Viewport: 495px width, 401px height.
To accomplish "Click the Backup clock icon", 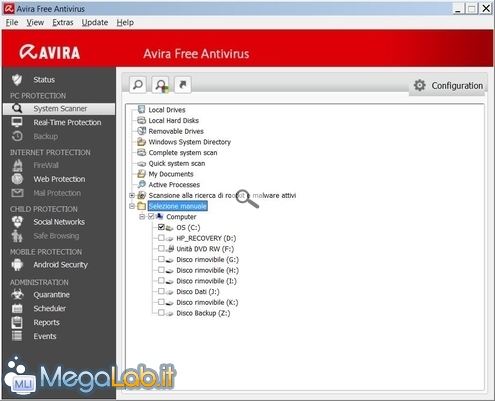I will [x=17, y=136].
